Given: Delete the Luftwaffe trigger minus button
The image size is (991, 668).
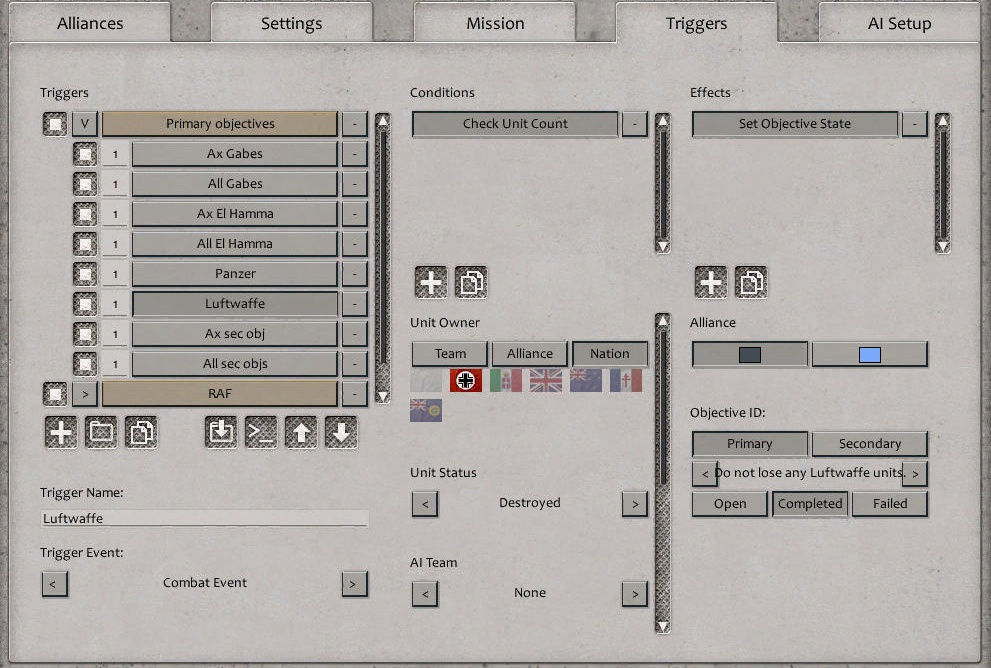Looking at the screenshot, I should (355, 304).
